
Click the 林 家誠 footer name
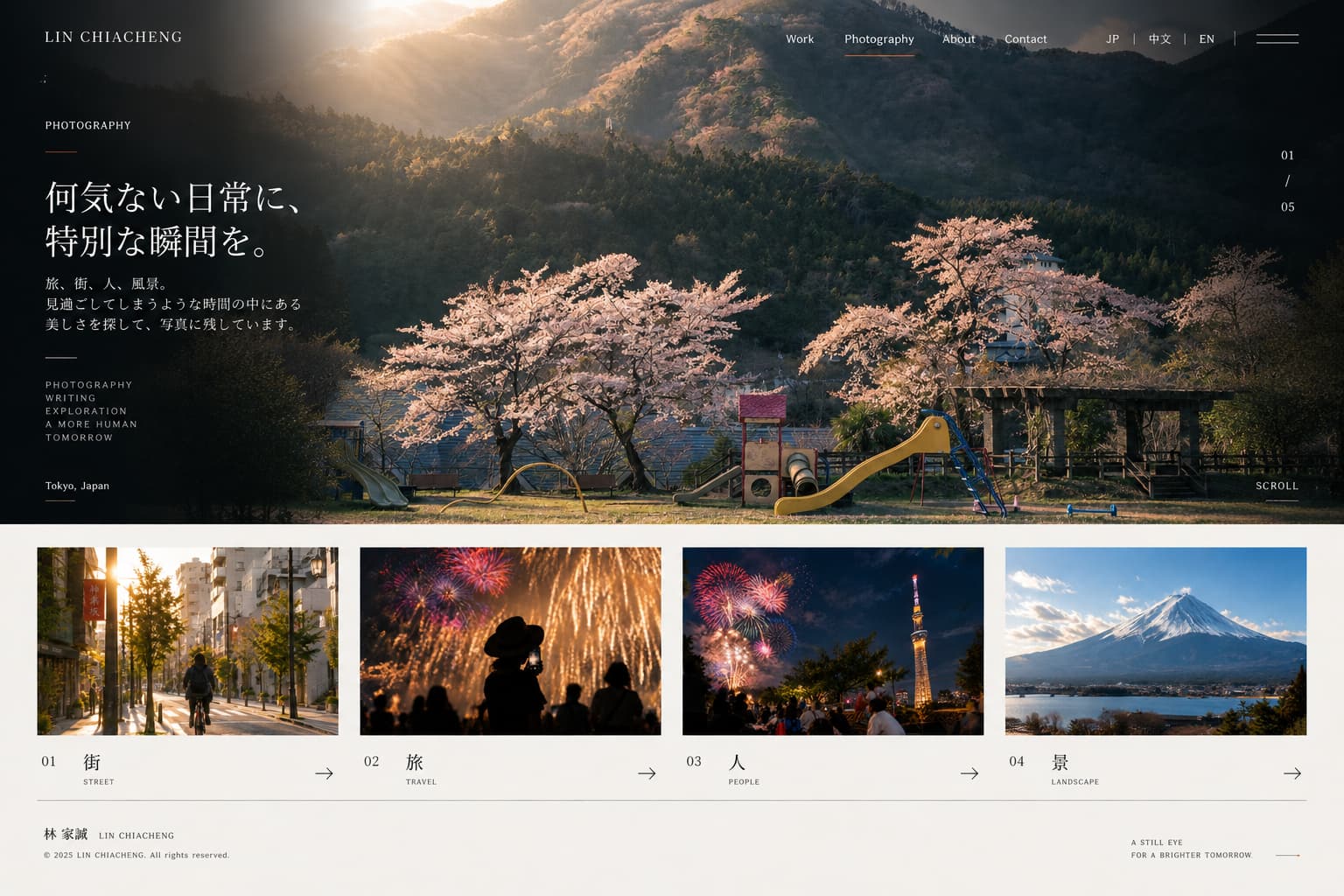tap(66, 835)
